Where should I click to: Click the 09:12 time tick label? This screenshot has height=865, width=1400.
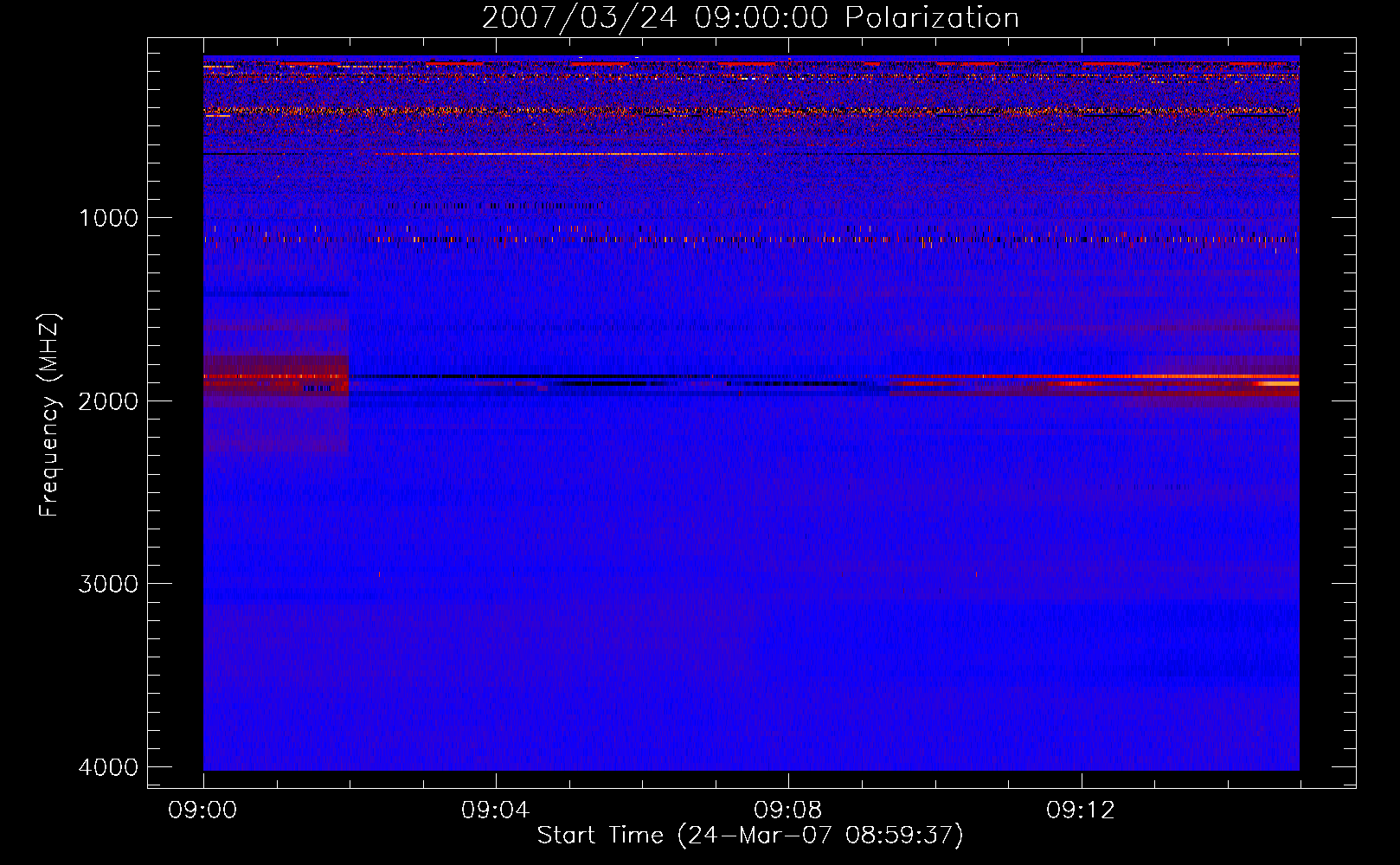point(1081,811)
